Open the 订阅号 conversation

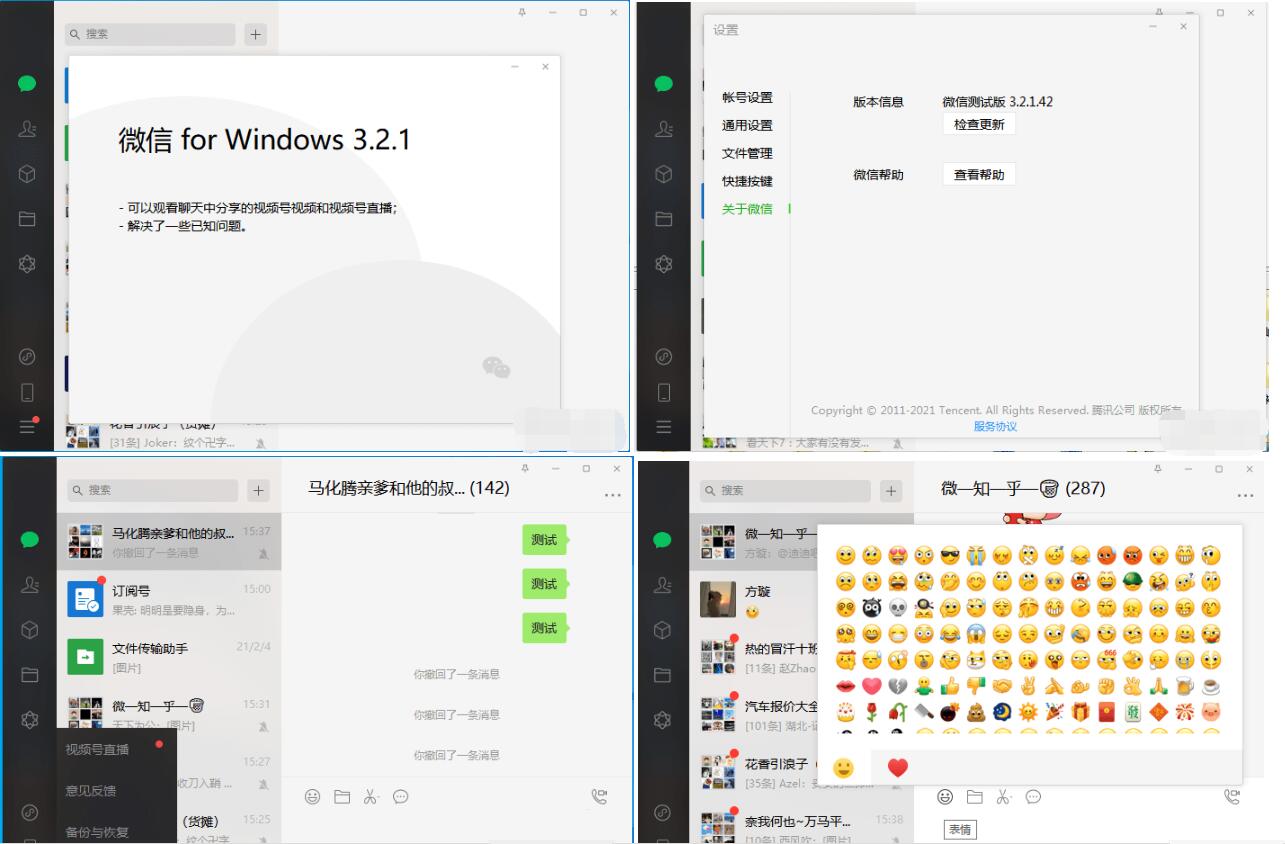(x=169, y=599)
